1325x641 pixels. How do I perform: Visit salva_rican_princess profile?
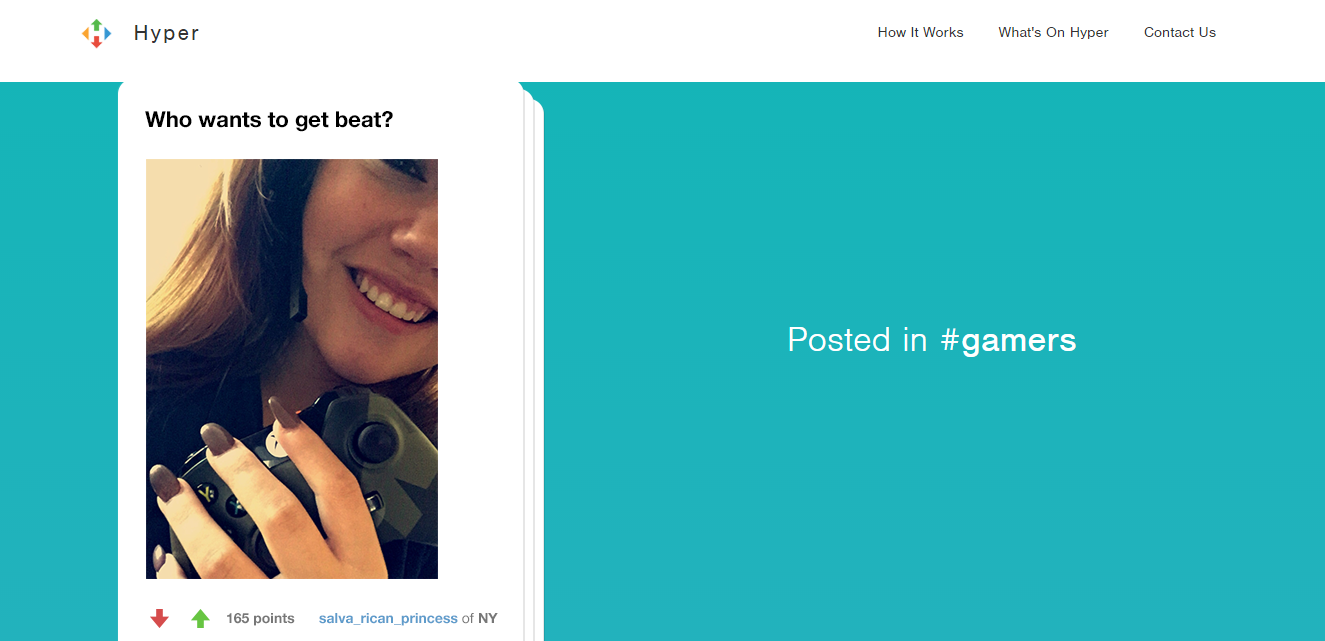tap(388, 618)
